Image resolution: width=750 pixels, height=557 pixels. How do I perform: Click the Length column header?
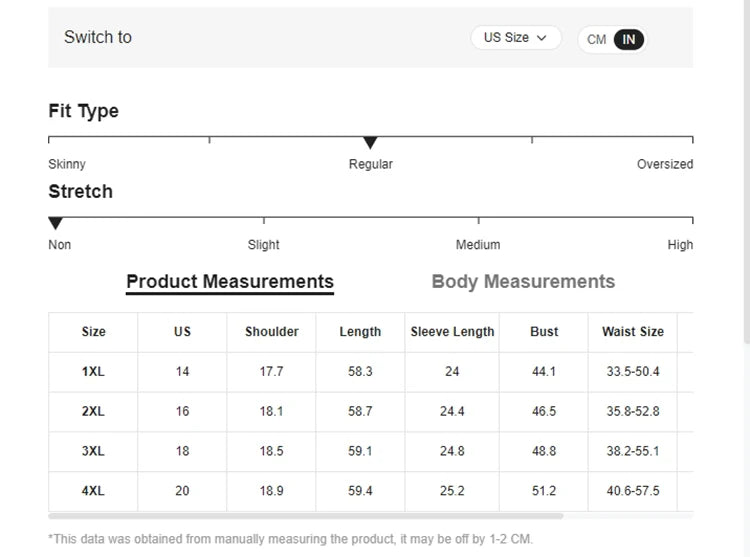pos(360,332)
